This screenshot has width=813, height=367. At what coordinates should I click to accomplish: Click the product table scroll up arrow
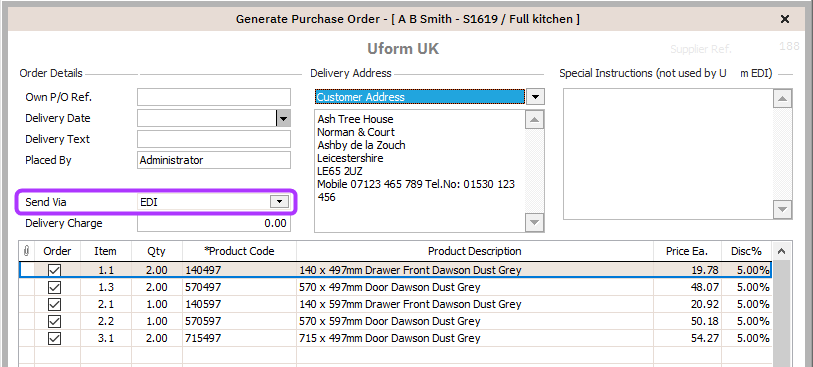[x=781, y=251]
